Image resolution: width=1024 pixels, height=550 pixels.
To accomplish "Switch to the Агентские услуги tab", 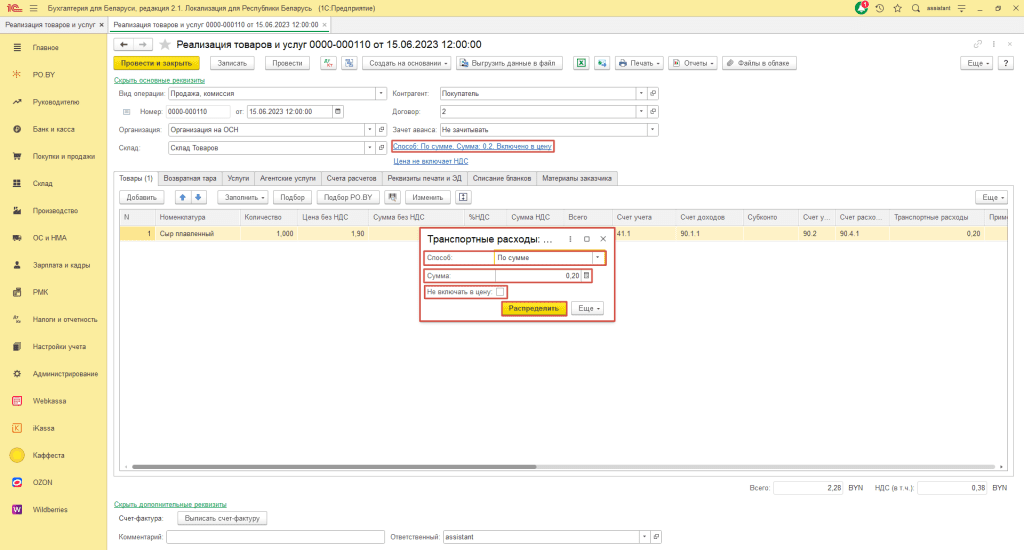I will coord(287,178).
